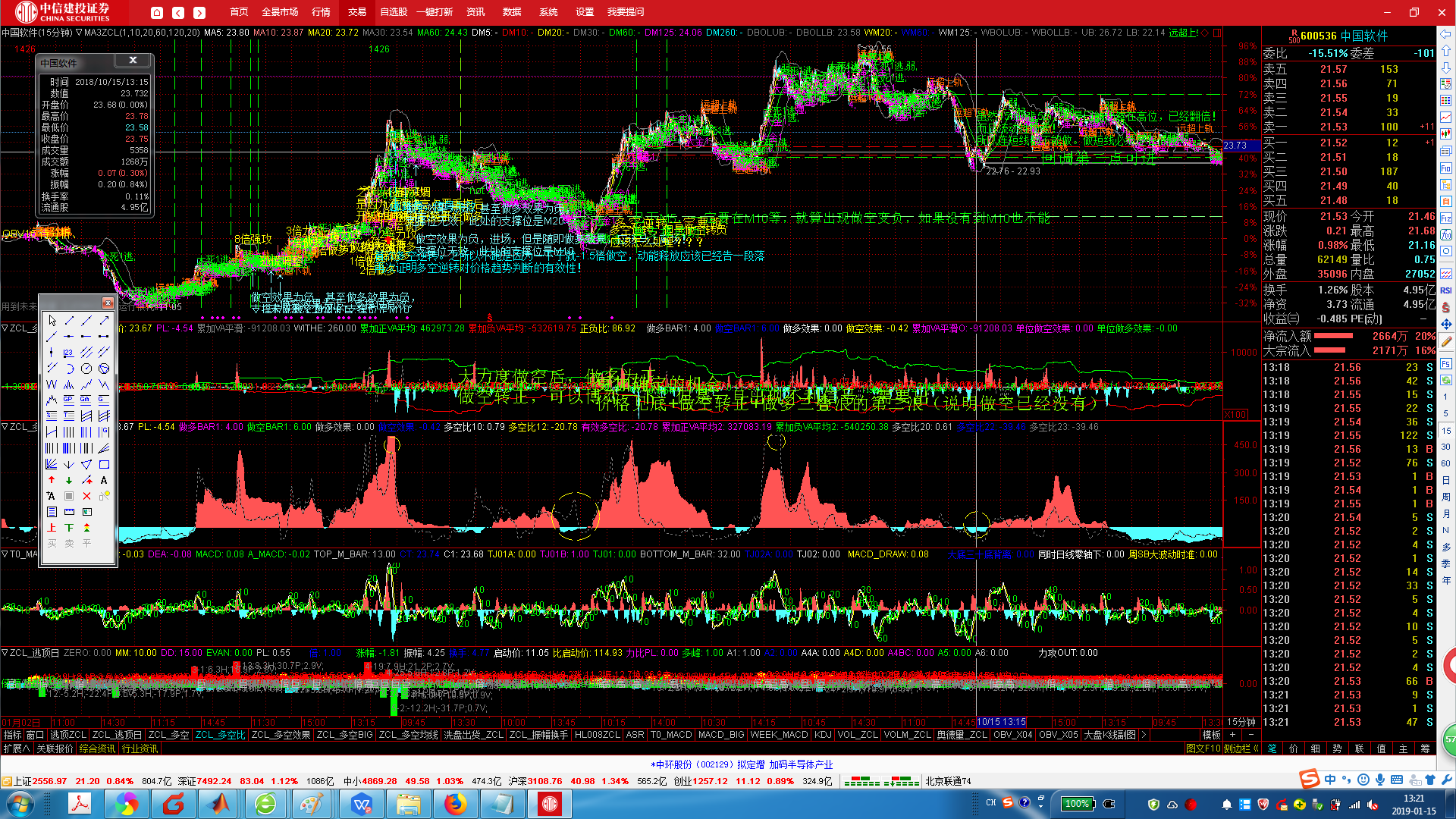Click the pencil drawing-tools sidebar icon
This screenshot has width=1456, height=819.
[x=1446, y=341]
